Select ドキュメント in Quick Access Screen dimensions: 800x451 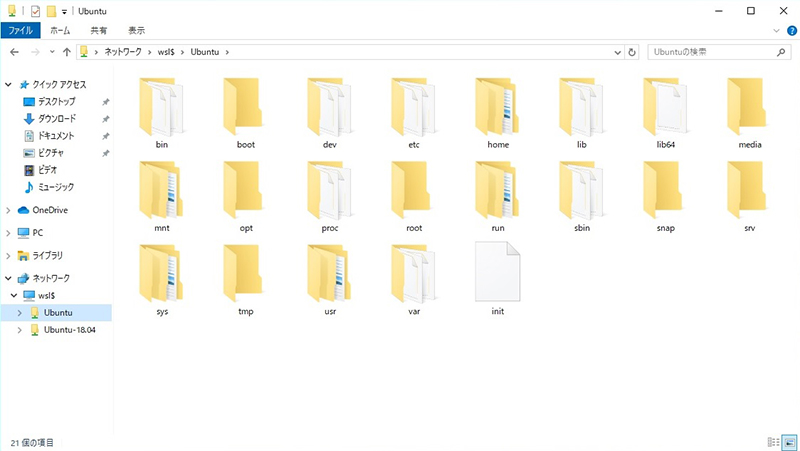point(56,136)
